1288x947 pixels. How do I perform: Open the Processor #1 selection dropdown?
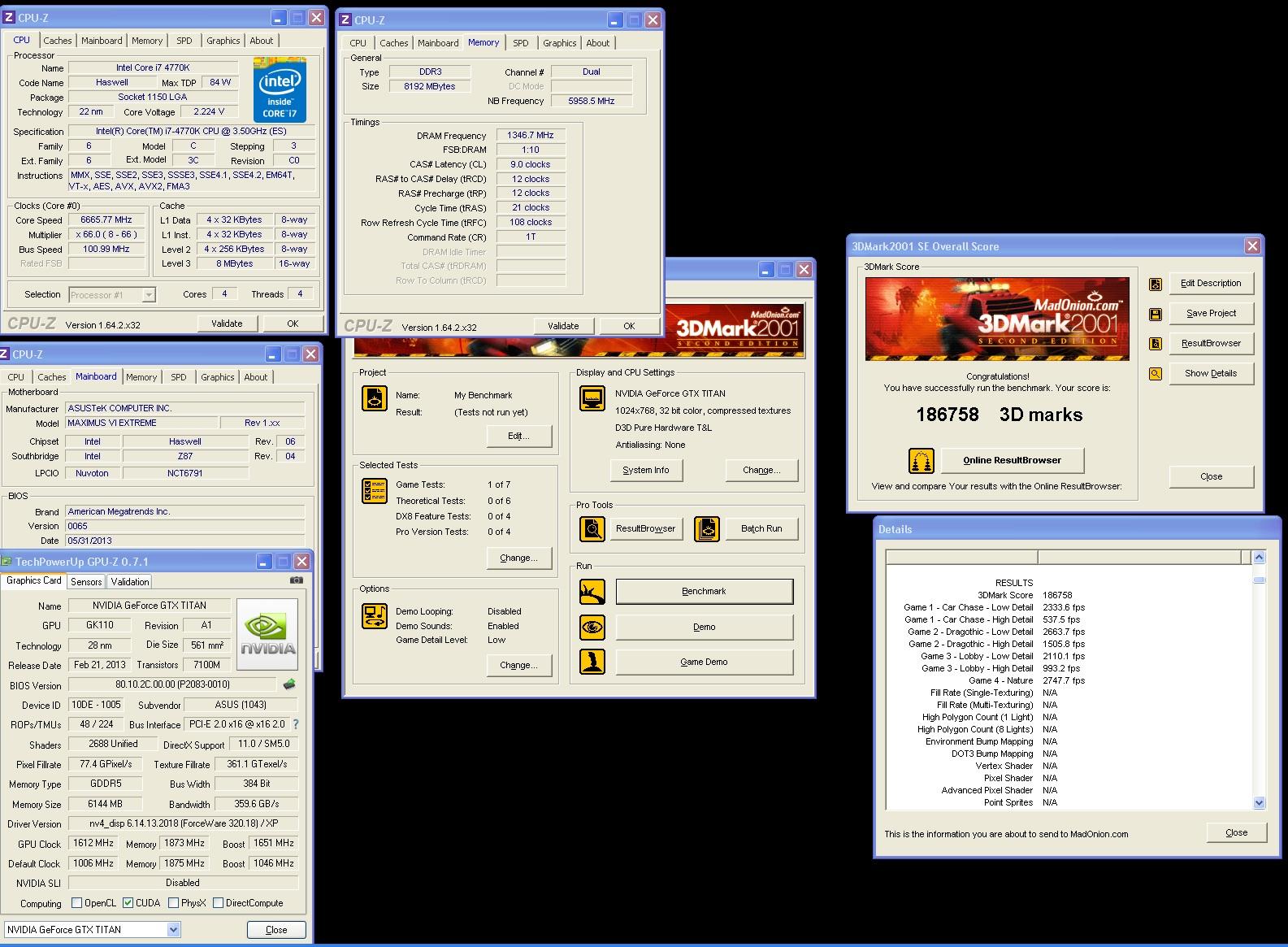[149, 295]
